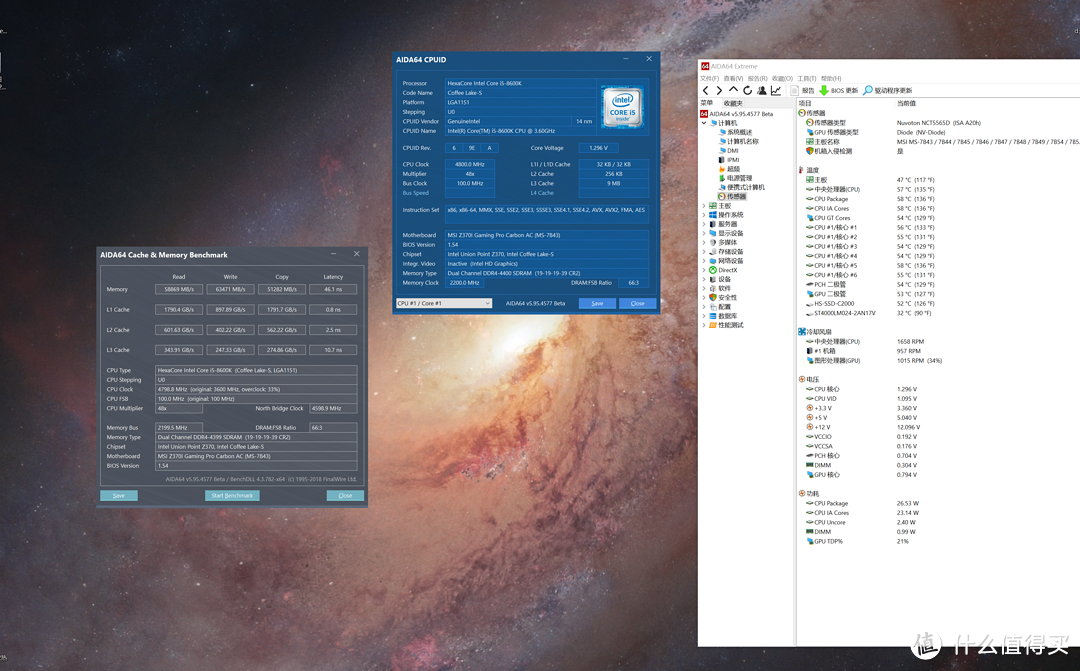Image resolution: width=1080 pixels, height=671 pixels.
Task: Select the 安全性 shield tree item
Action: (x=723, y=298)
